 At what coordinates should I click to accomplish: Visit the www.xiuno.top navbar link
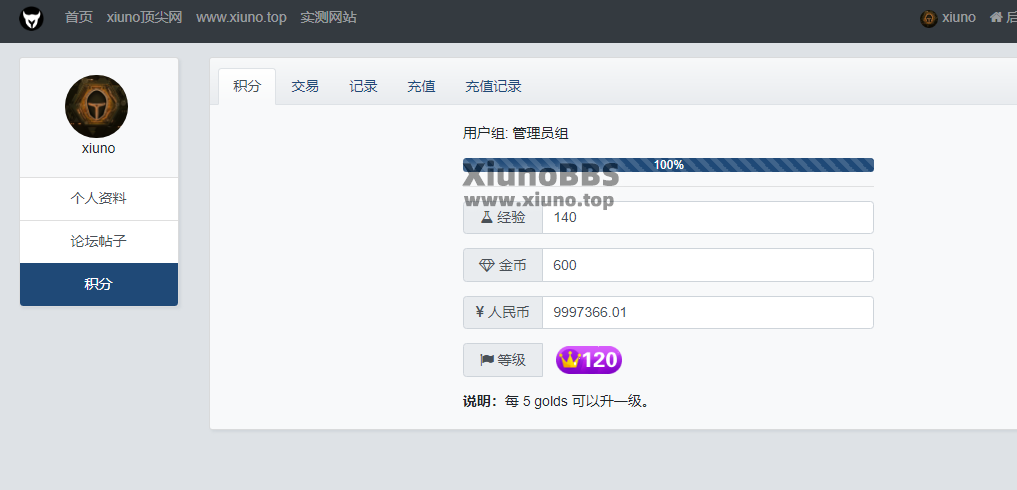pos(241,18)
